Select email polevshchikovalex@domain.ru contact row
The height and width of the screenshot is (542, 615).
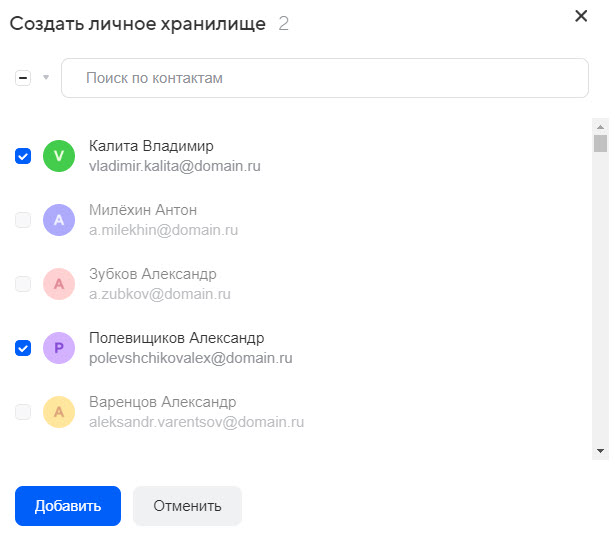tap(190, 358)
